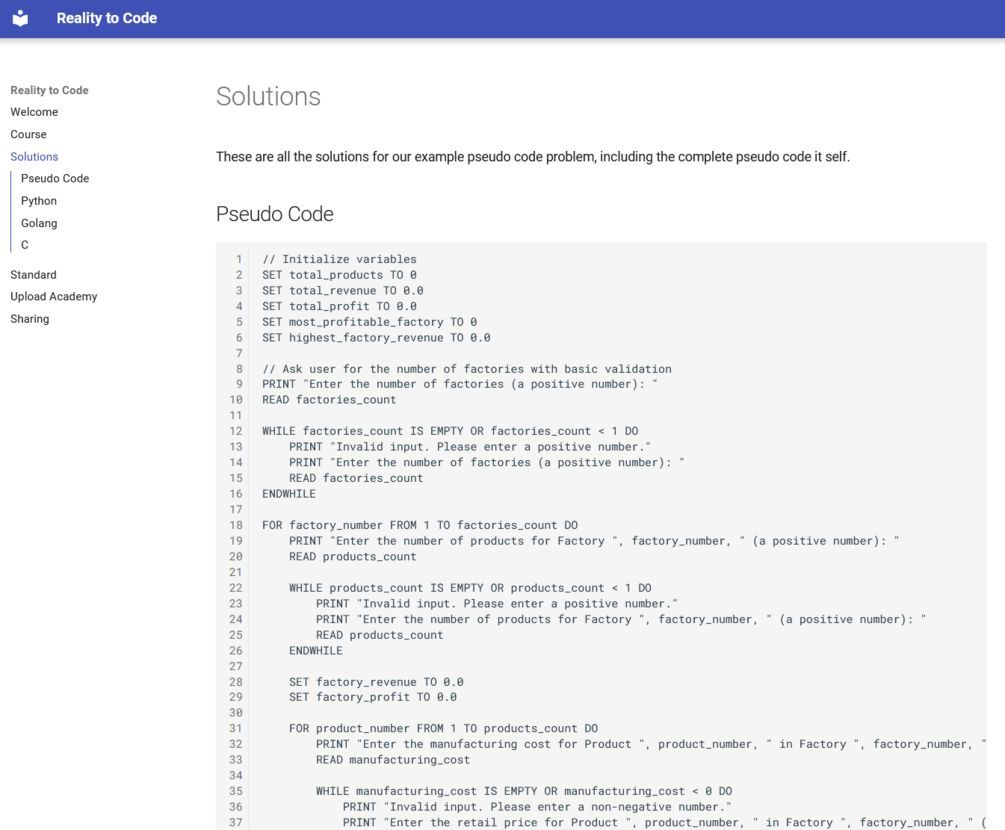The height and width of the screenshot is (830, 1005).
Task: Click the WHILE factories_count IS EMPTY code line
Action: pyautogui.click(x=450, y=432)
